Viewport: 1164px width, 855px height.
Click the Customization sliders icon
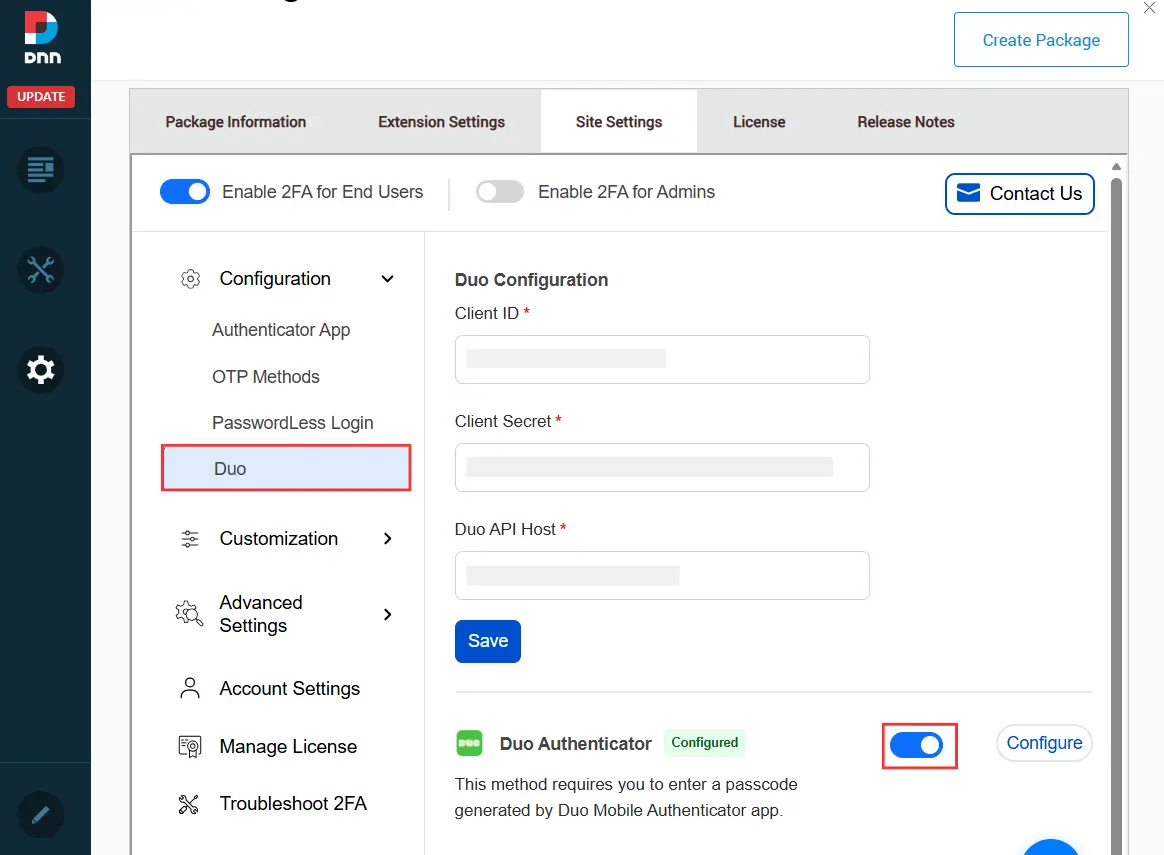tap(190, 539)
